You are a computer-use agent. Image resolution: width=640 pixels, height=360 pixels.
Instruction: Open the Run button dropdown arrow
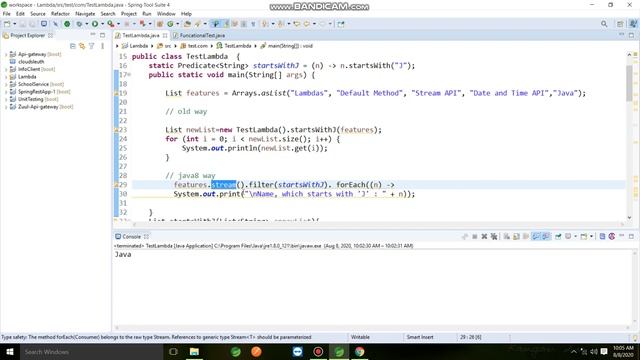102,24
